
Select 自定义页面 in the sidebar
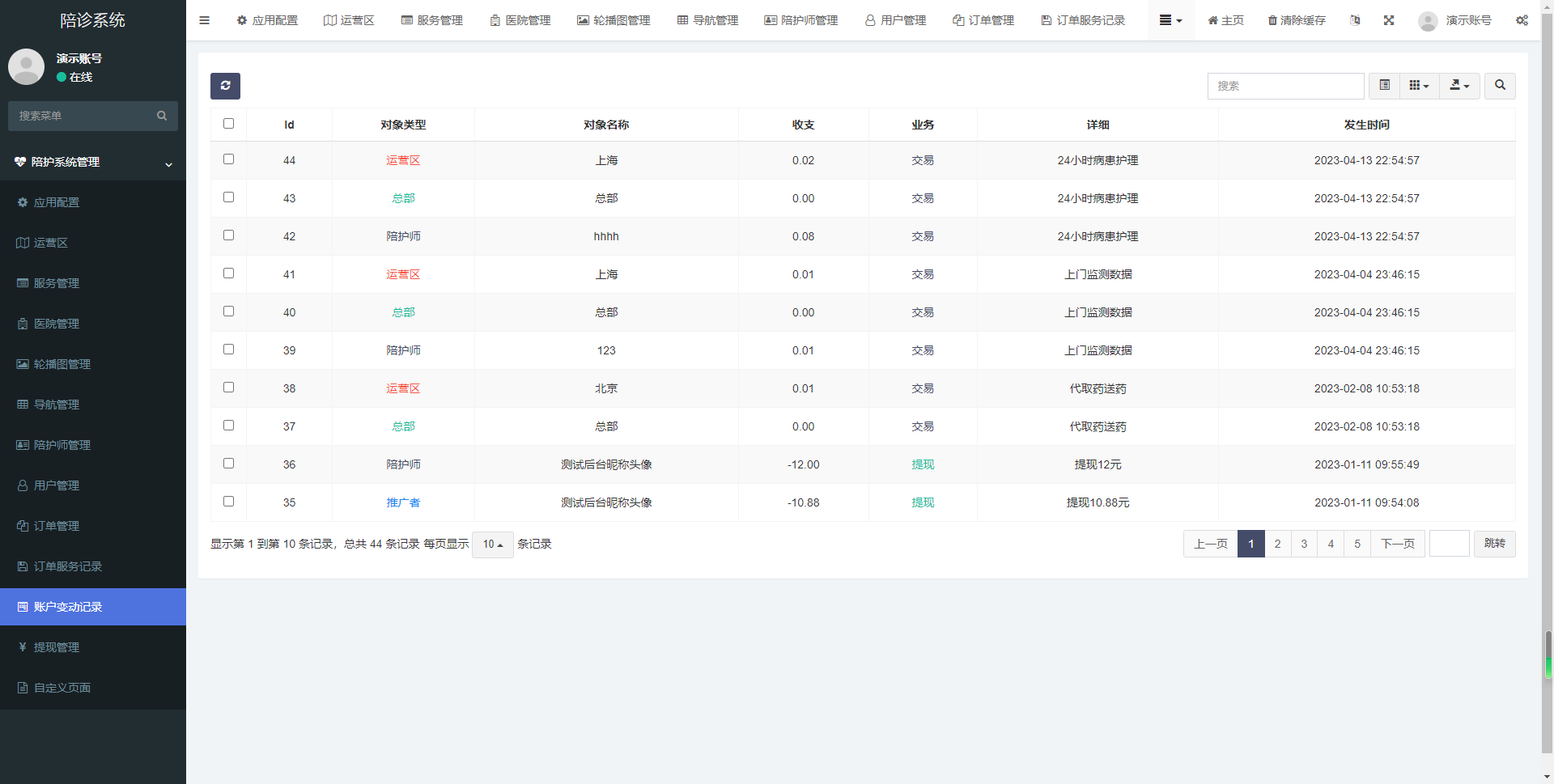[93, 688]
